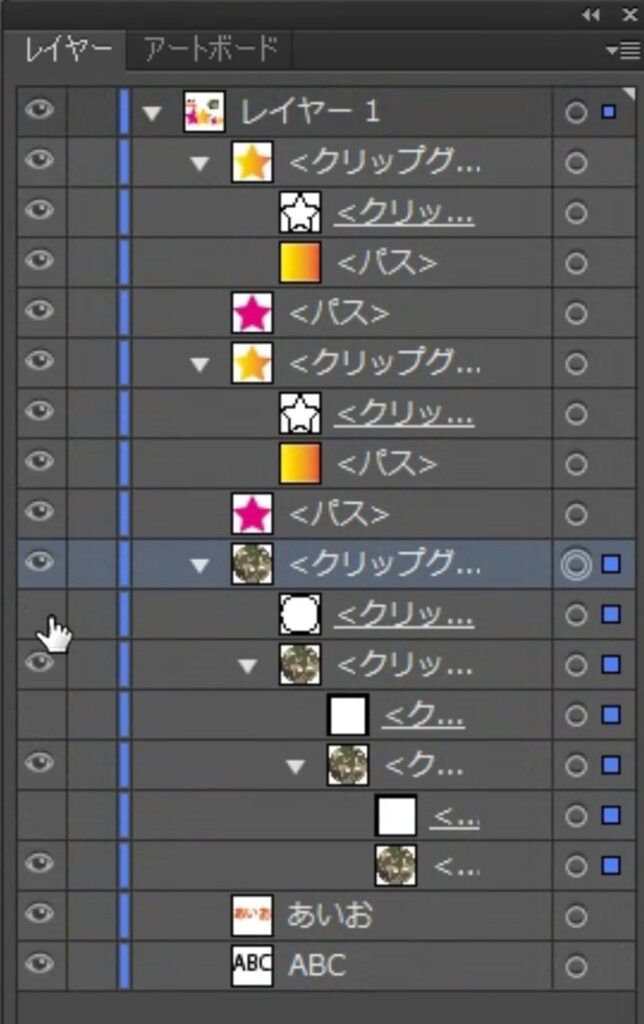Click the blue selection square for レイヤー 1
Screen dimensions: 644x1024
coord(608,112)
